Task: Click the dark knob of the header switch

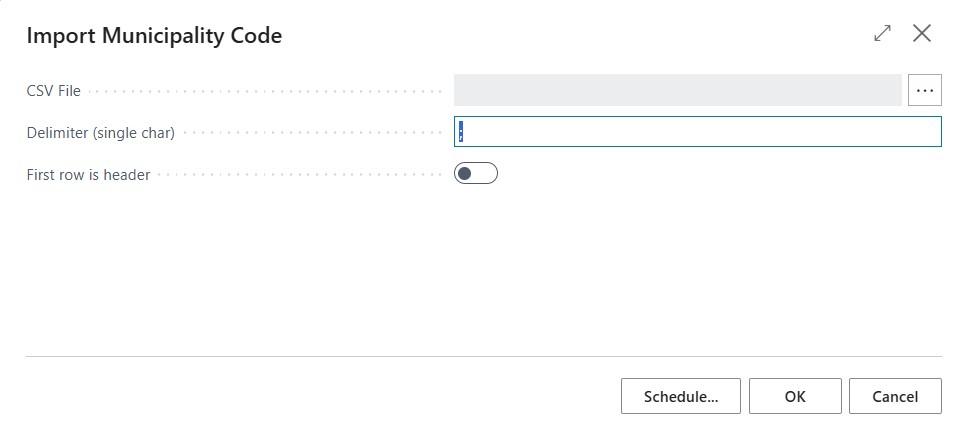Action: (464, 174)
